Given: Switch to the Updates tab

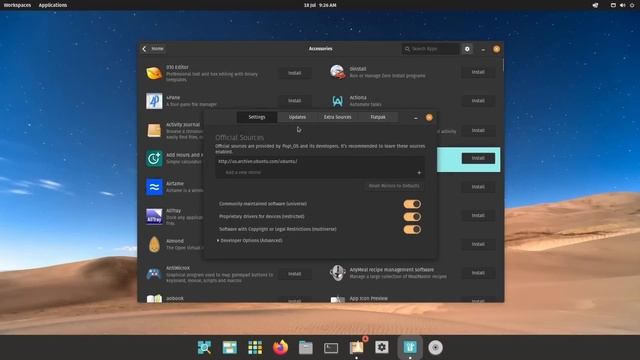Looking at the screenshot, I should tap(297, 117).
